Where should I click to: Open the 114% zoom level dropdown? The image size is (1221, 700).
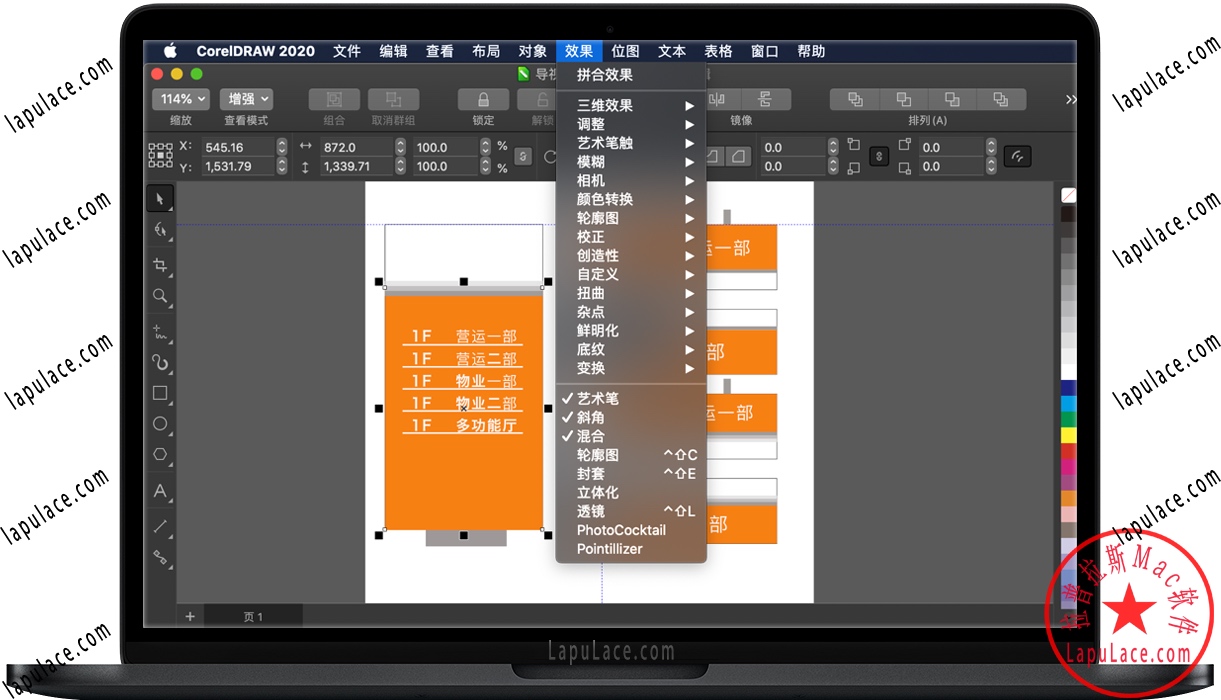point(180,99)
